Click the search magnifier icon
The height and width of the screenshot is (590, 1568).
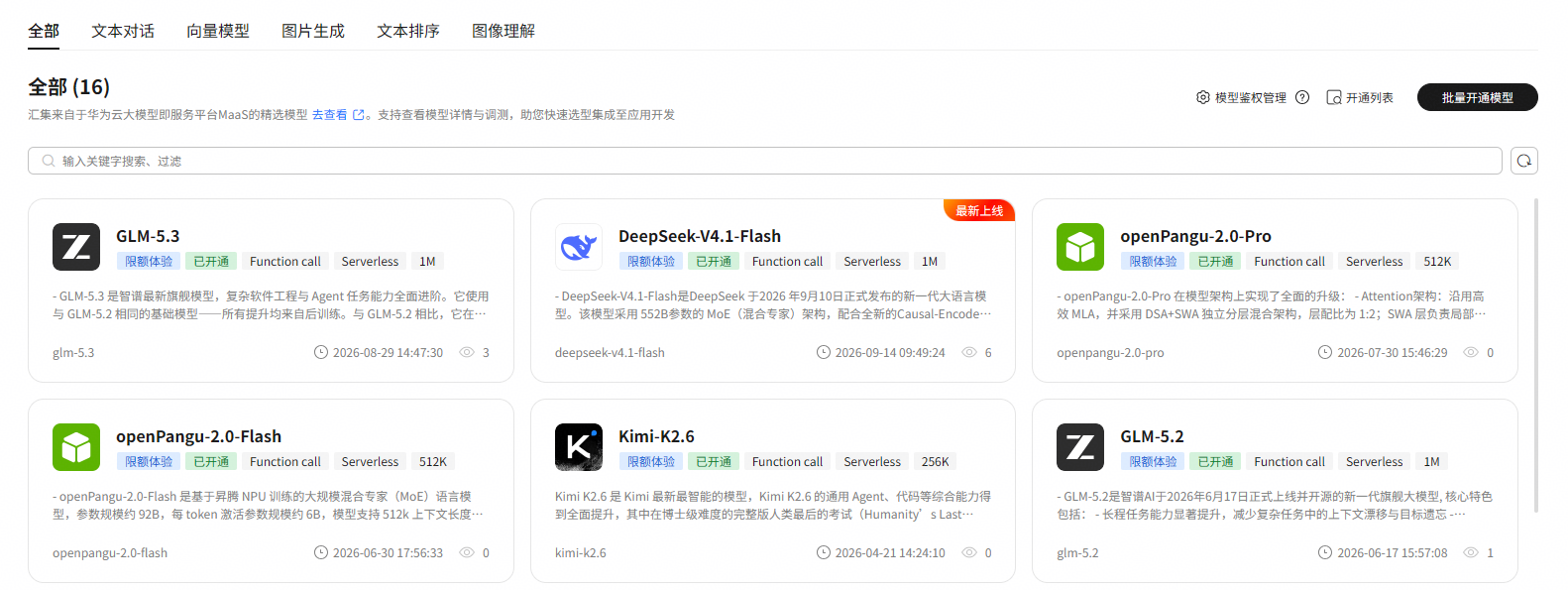pyautogui.click(x=49, y=161)
